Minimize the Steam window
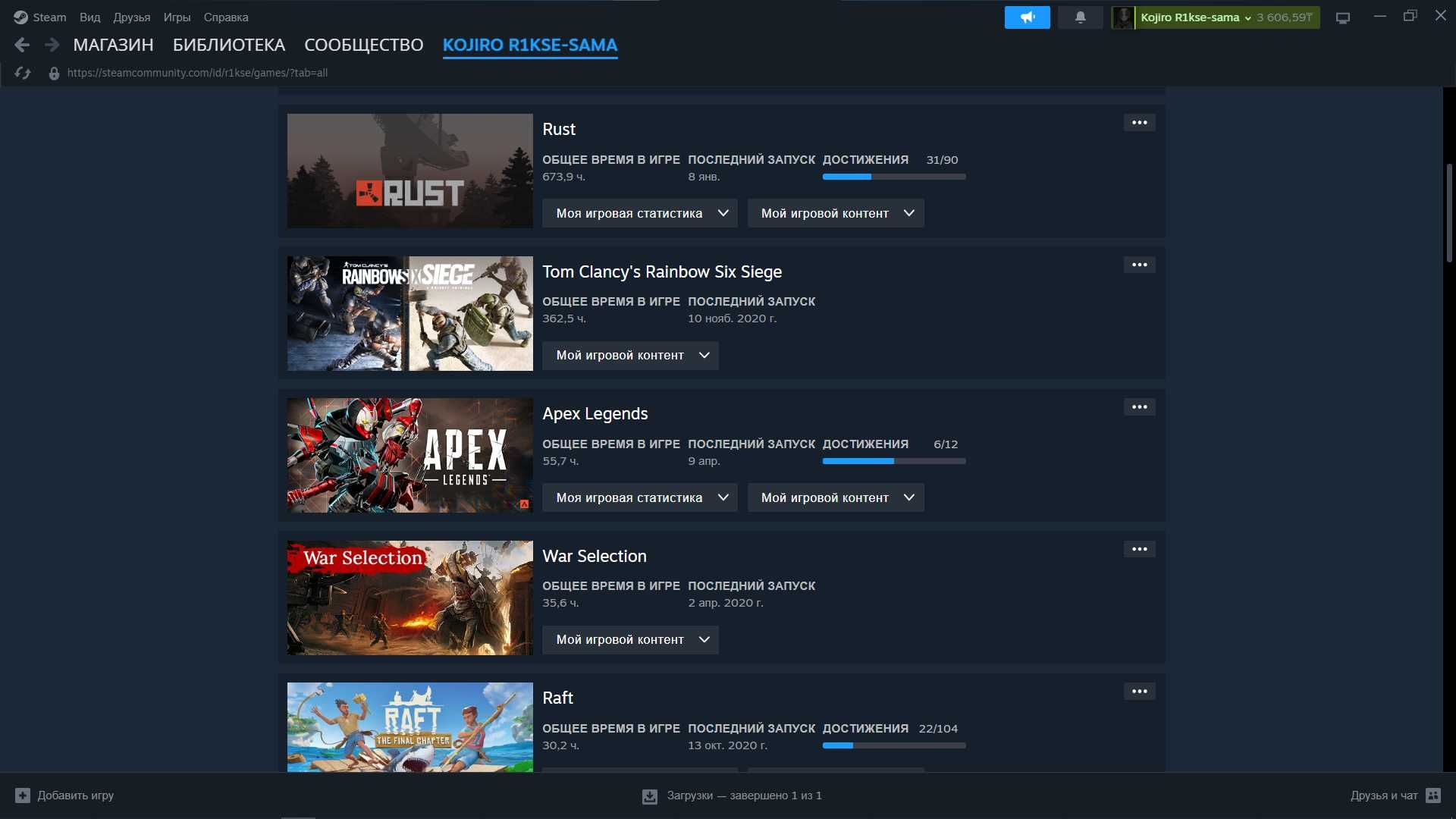1456x819 pixels. pos(1380,16)
